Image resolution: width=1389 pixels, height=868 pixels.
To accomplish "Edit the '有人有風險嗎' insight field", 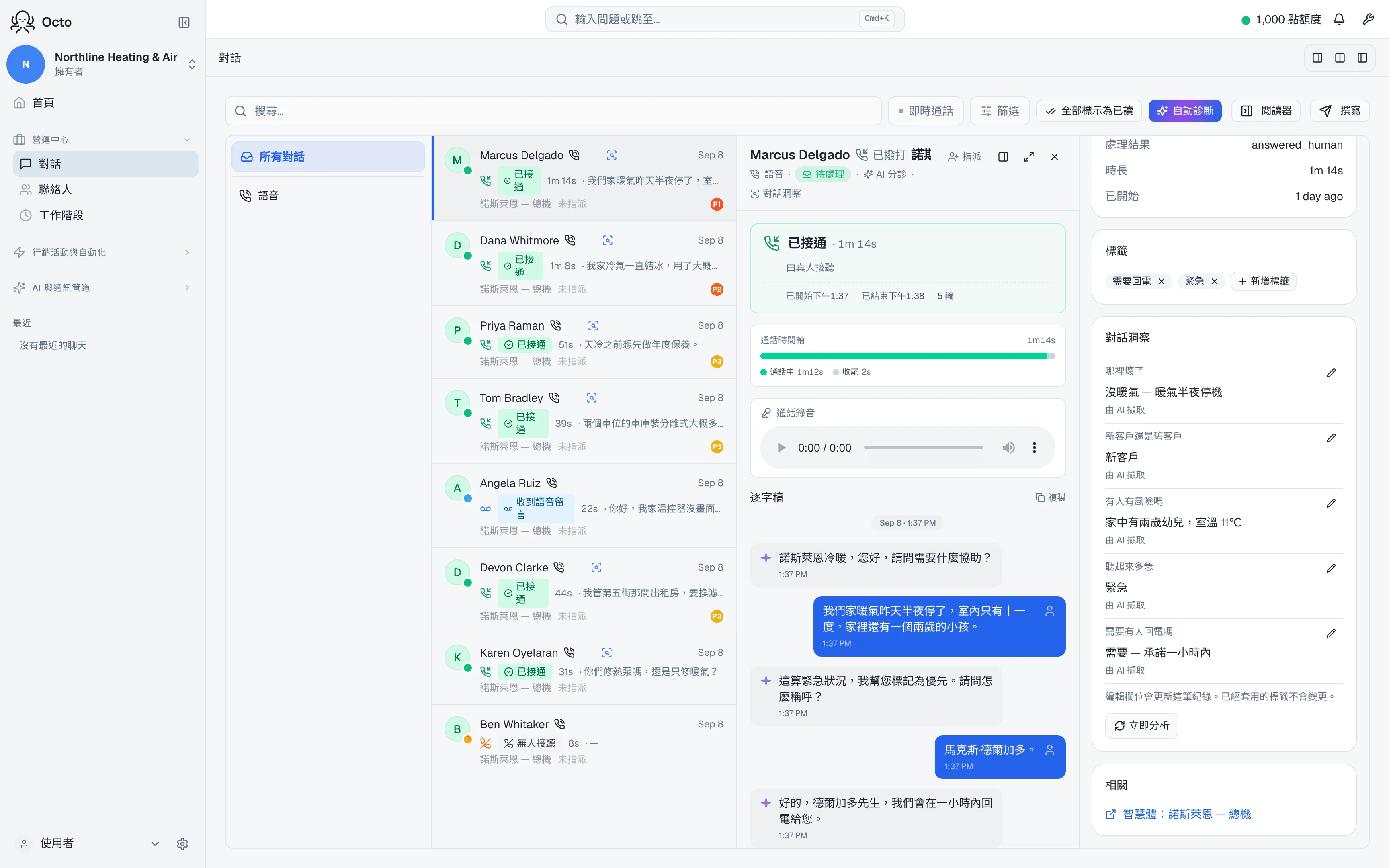I will tap(1331, 503).
